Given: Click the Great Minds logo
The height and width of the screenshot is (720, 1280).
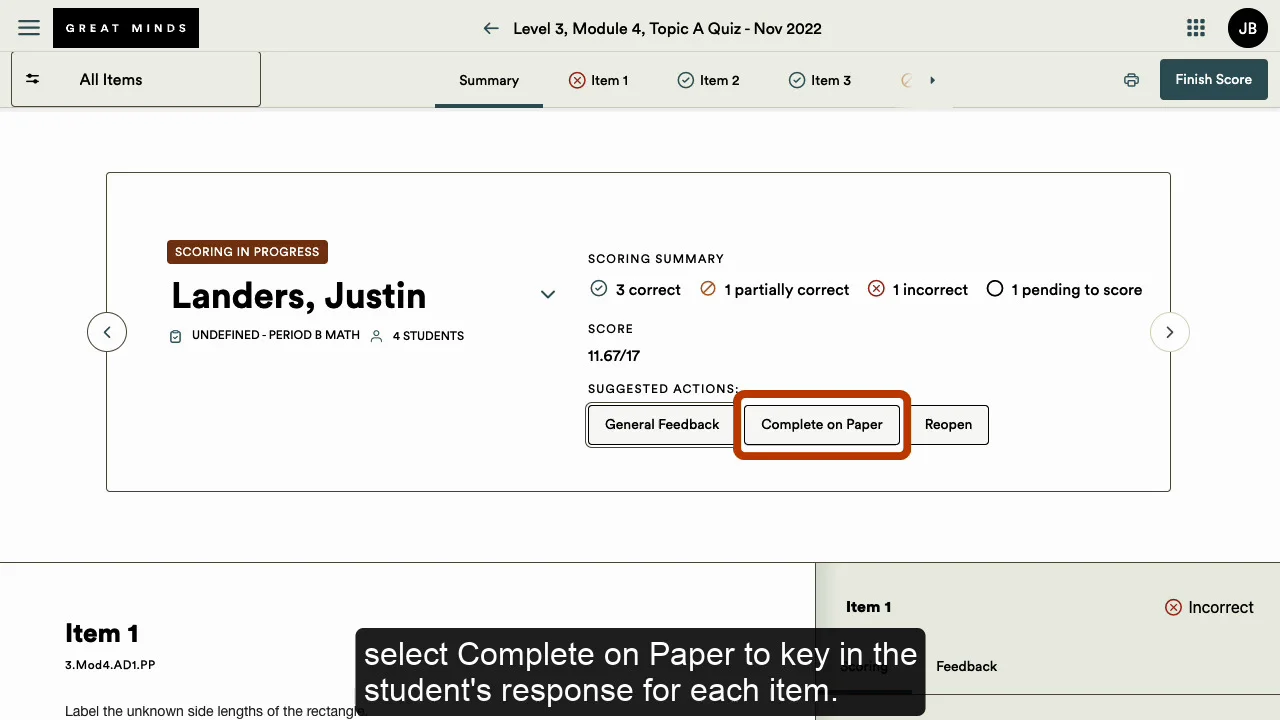Looking at the screenshot, I should [126, 28].
